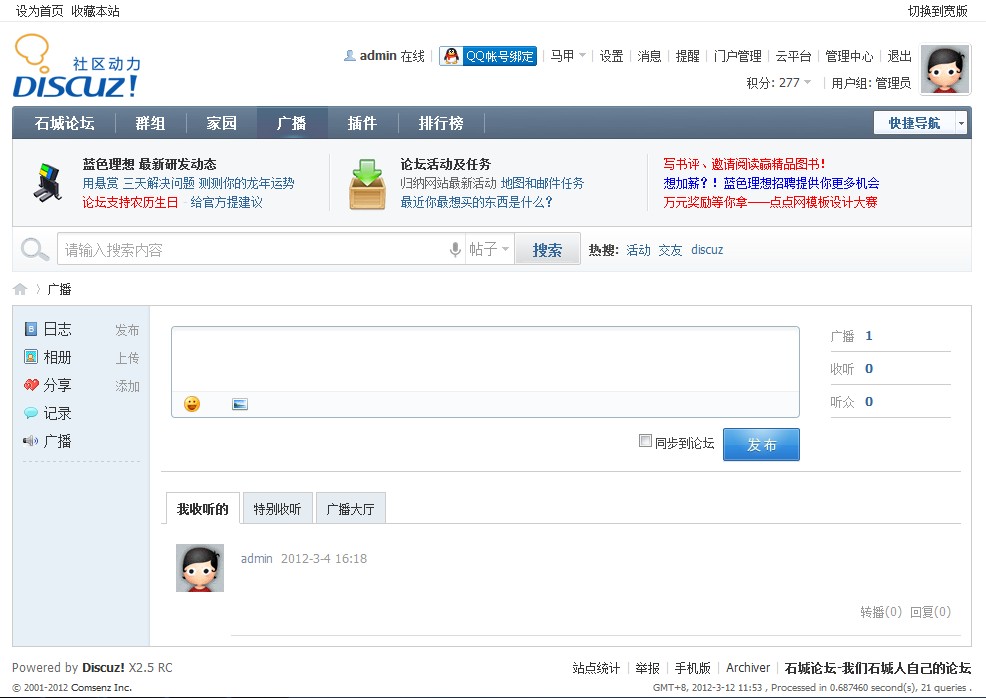The height and width of the screenshot is (698, 986).
Task: Click 收藏本站 link
Action: pos(95,11)
